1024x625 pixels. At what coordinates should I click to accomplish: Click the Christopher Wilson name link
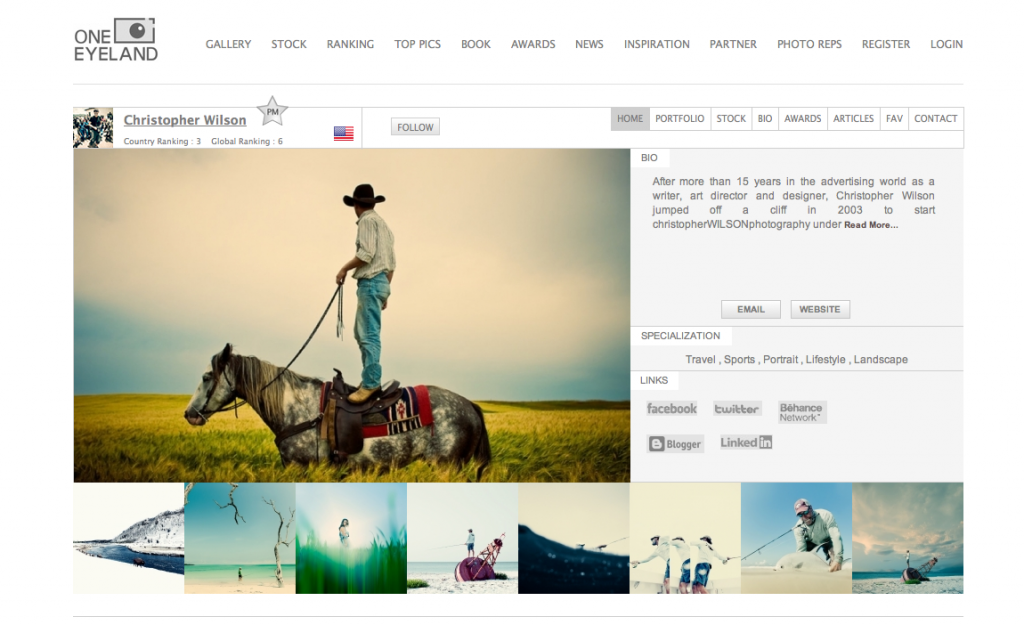[185, 120]
